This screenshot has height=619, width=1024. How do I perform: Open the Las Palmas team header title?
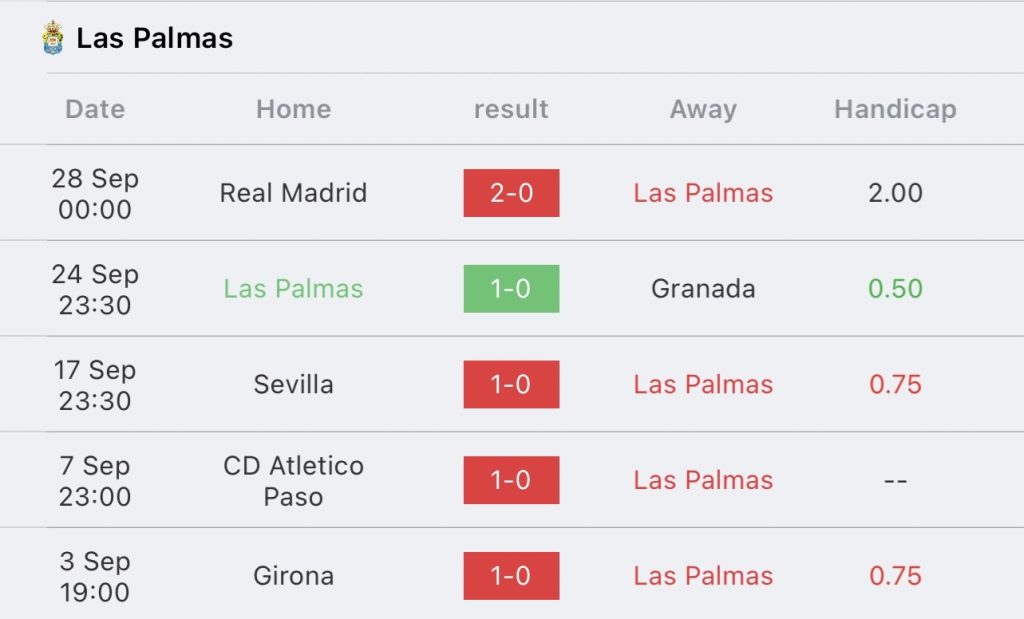(155, 38)
